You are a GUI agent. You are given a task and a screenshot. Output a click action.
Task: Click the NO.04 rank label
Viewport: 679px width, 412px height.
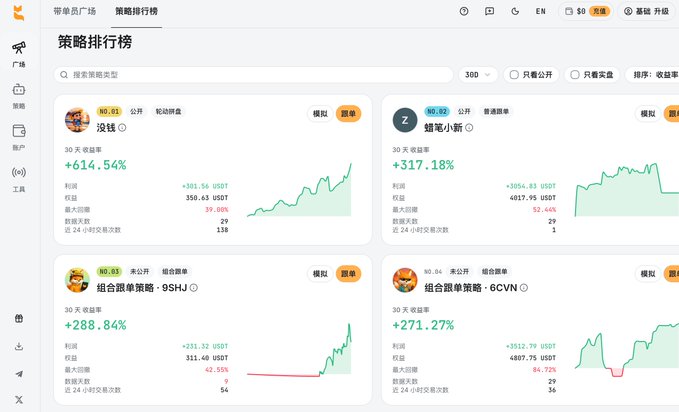coord(433,272)
